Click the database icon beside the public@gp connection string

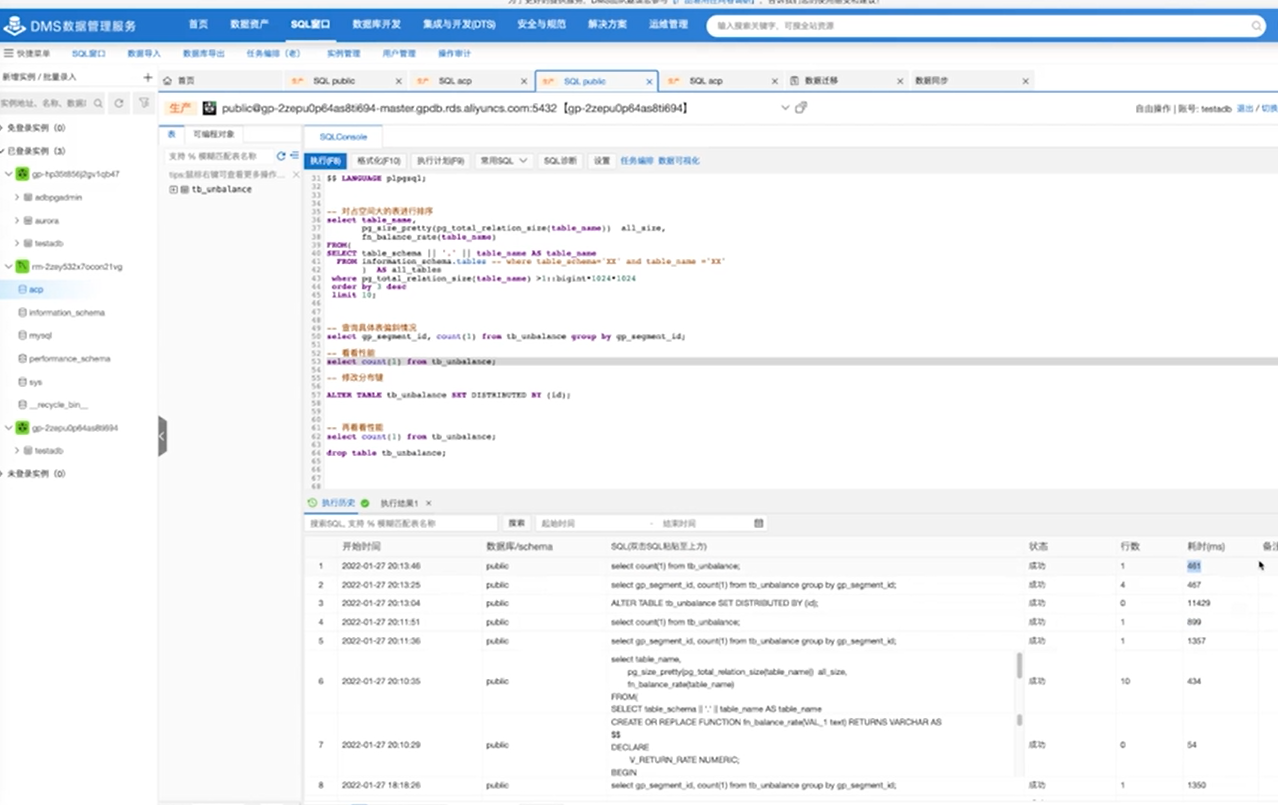pos(209,108)
